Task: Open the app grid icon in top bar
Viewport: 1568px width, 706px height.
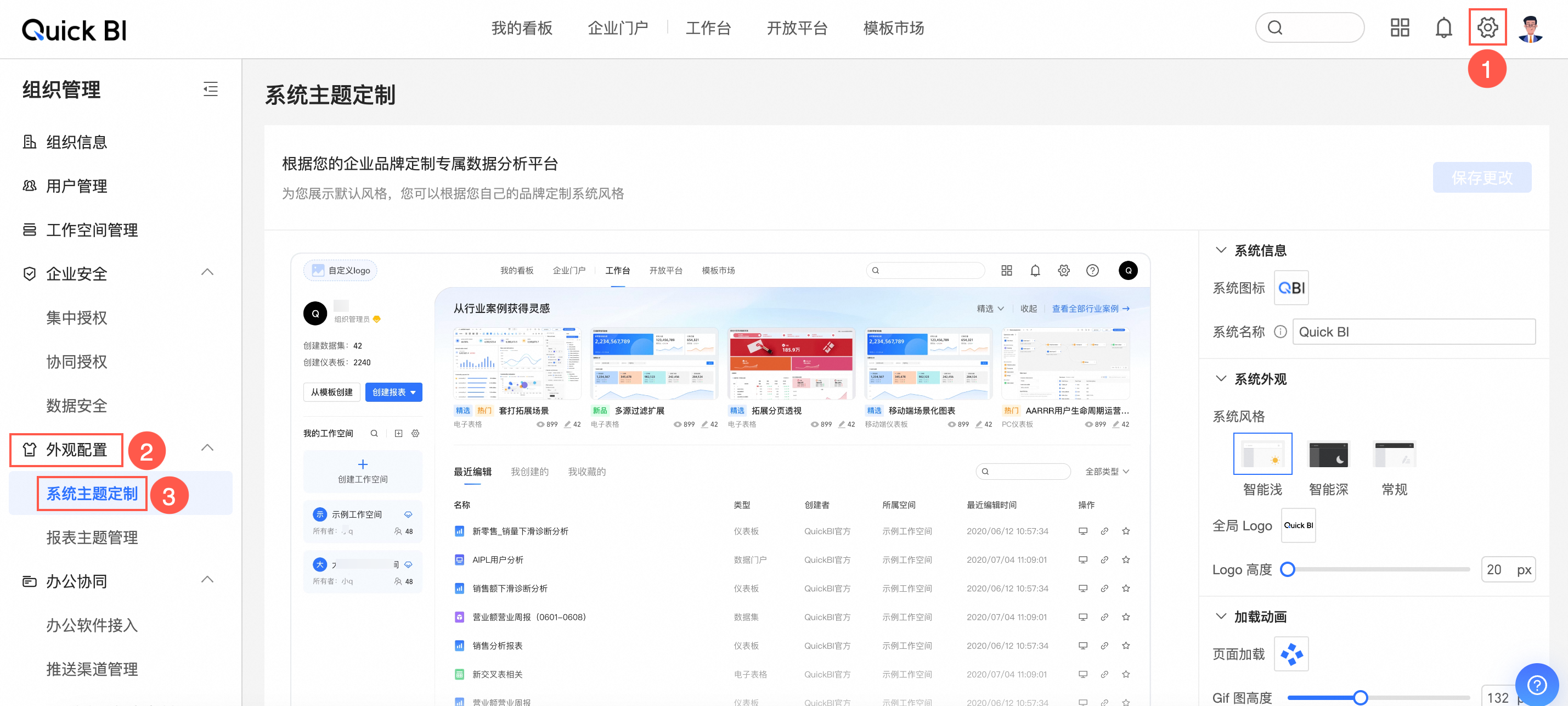Action: click(1400, 27)
